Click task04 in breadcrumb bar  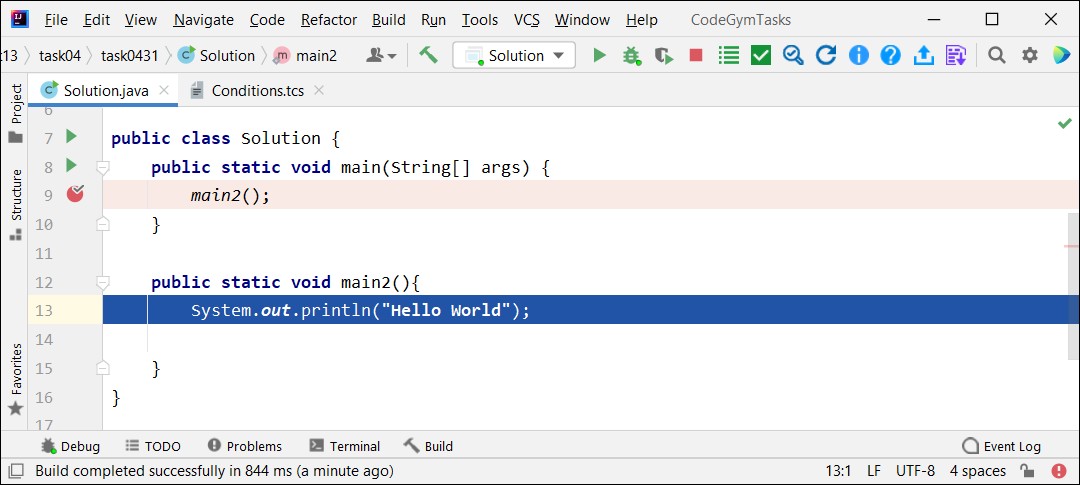click(x=60, y=55)
